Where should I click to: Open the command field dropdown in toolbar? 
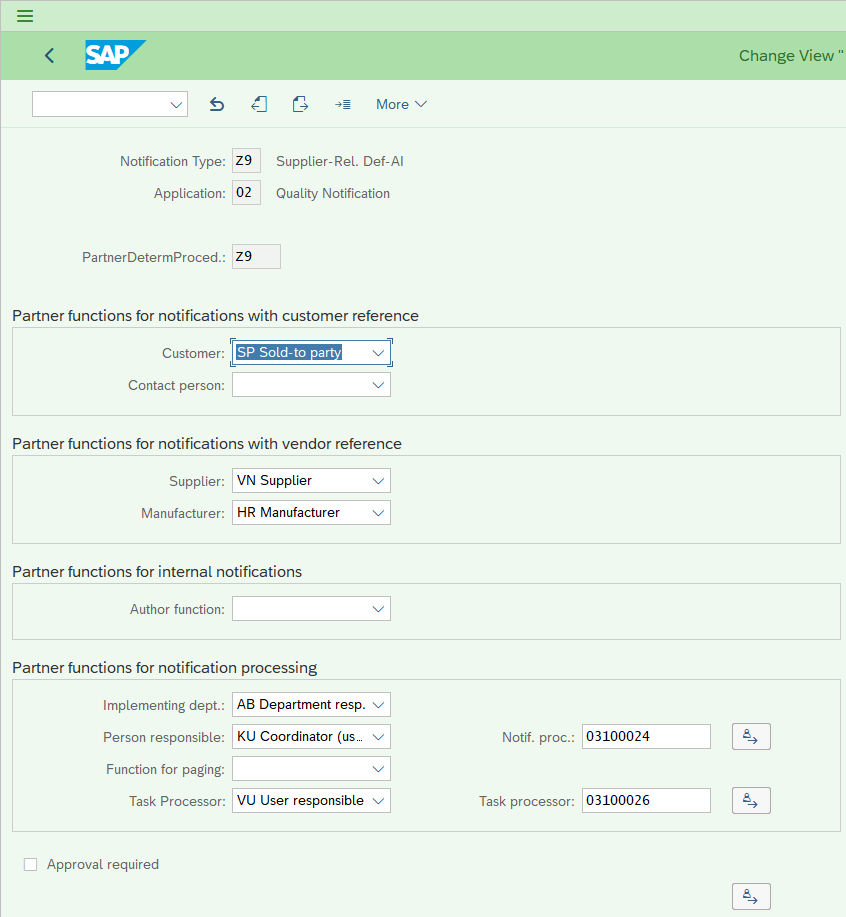pos(110,104)
